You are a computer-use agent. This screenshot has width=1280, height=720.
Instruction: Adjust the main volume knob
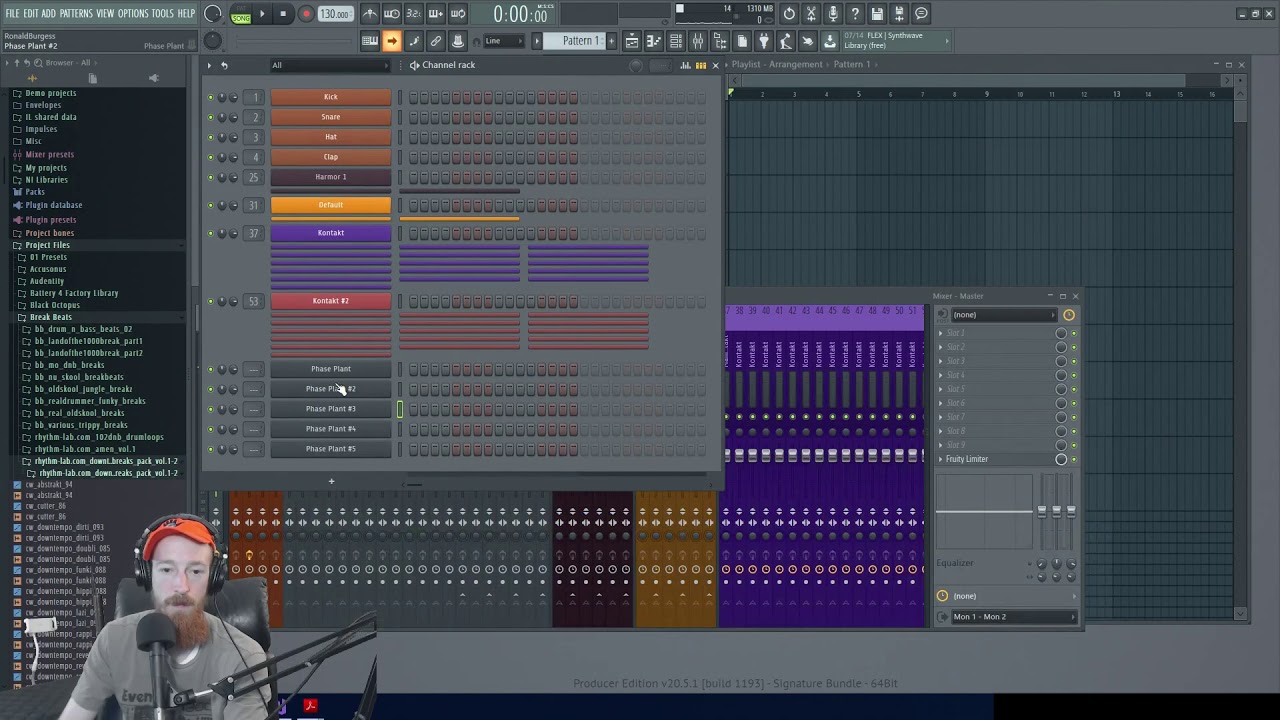[213, 14]
